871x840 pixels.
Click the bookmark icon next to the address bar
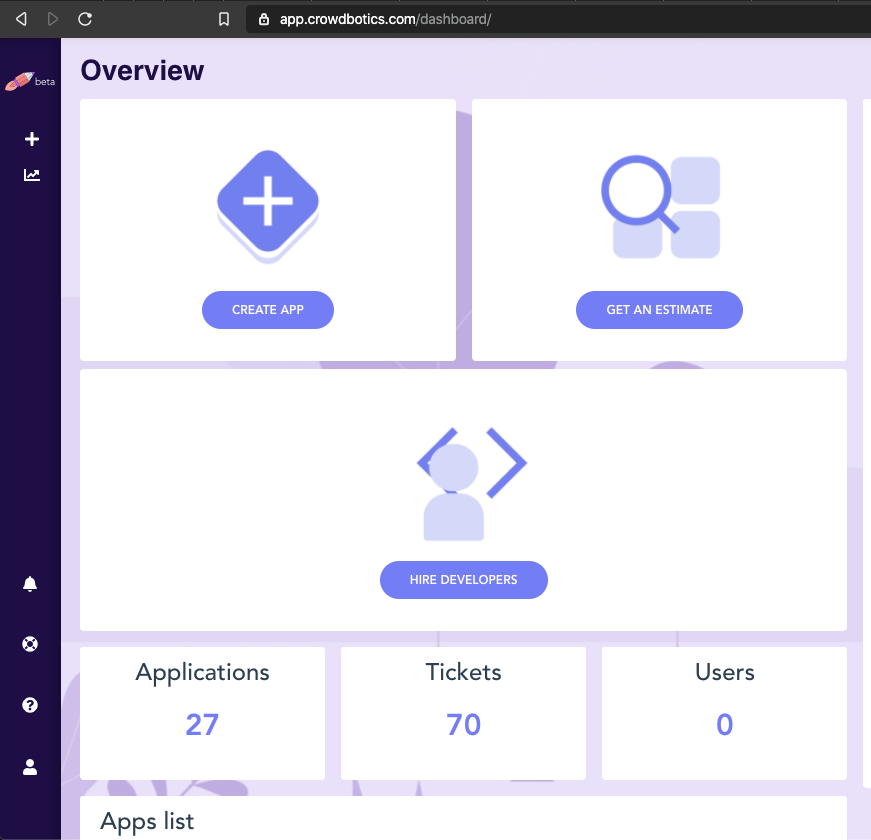pos(223,18)
